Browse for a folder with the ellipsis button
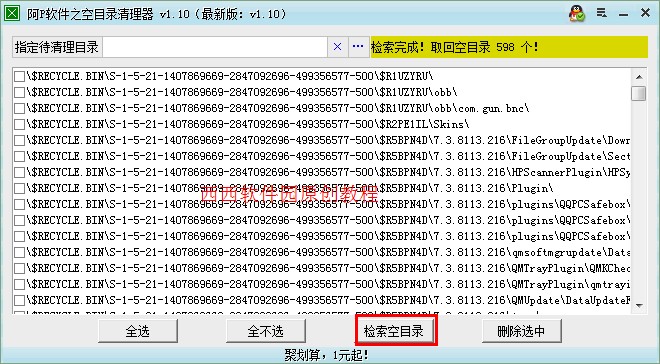Image resolution: width=660 pixels, height=364 pixels. tap(358, 47)
